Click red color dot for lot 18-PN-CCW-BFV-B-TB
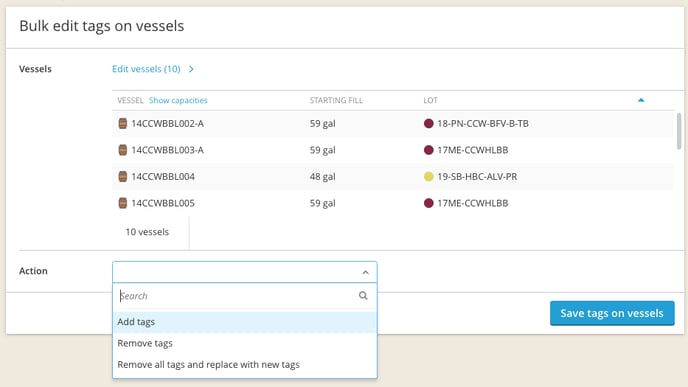688x387 pixels. pos(429,124)
